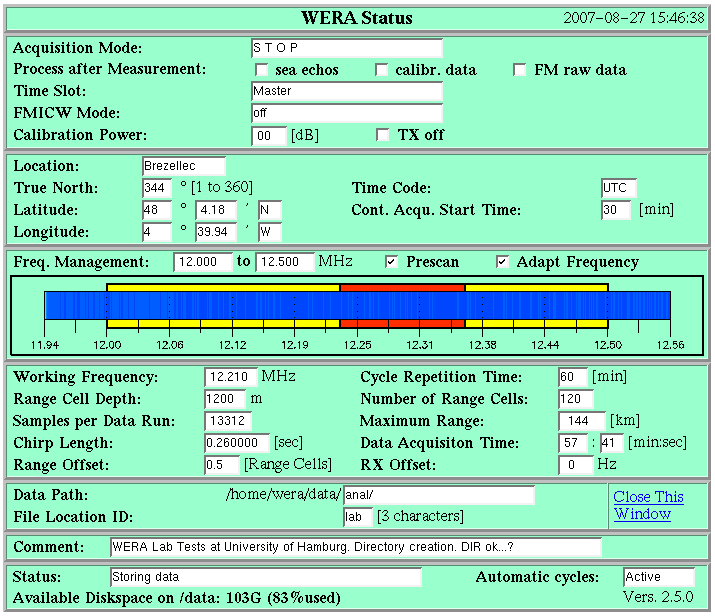715x616 pixels.
Task: Follow the Close This Window link
Action: pyautogui.click(x=648, y=505)
